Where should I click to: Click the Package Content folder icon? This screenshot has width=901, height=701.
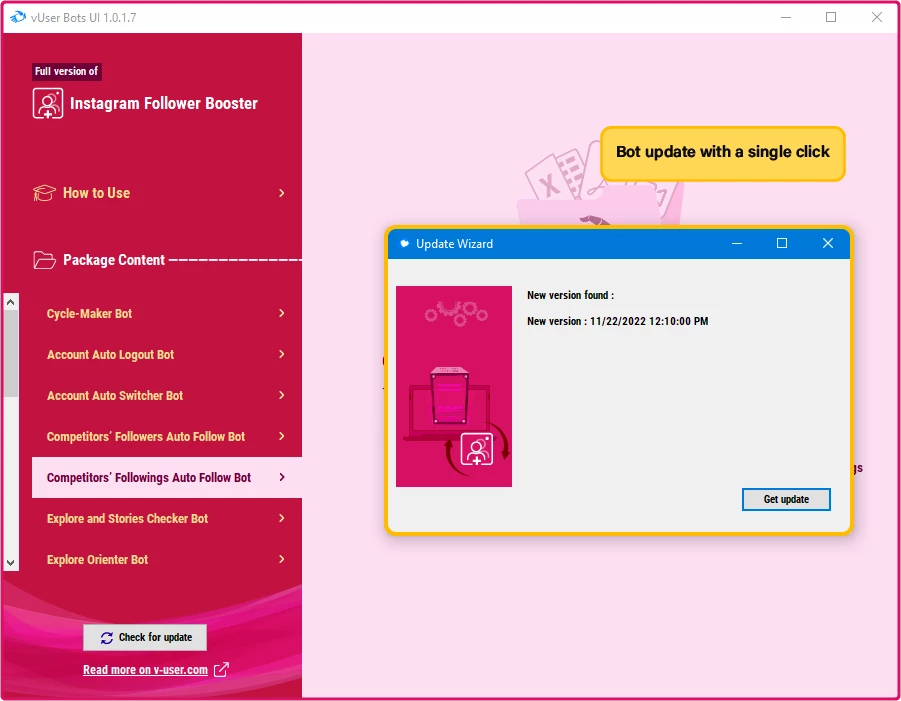click(44, 260)
